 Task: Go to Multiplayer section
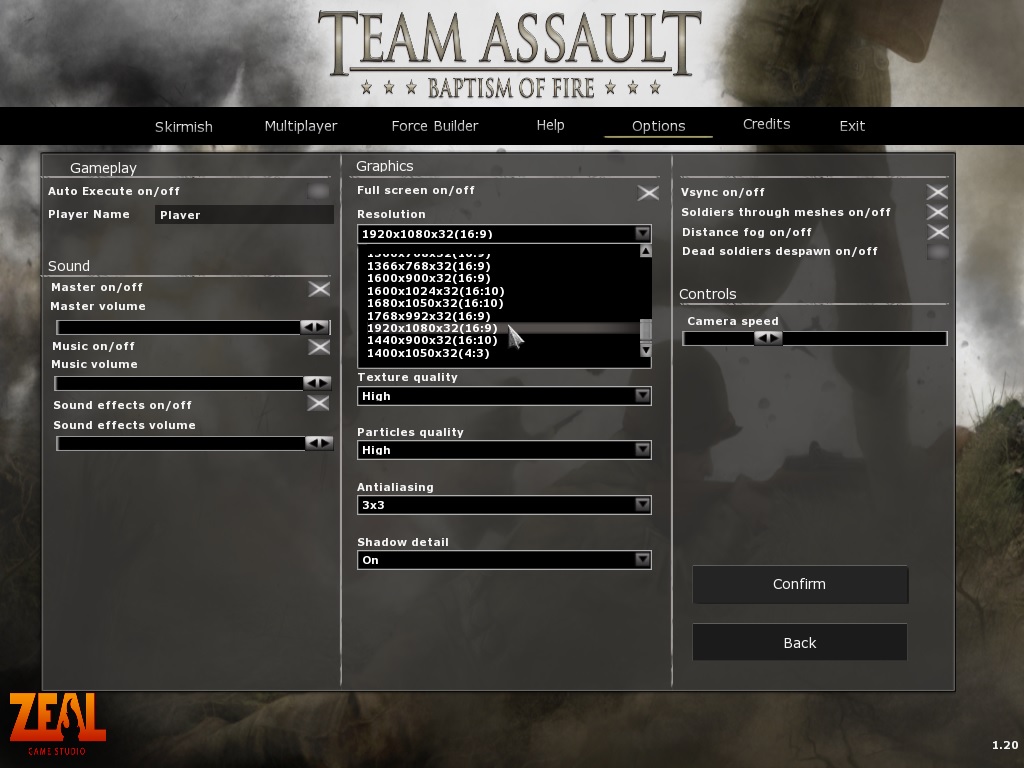pyautogui.click(x=300, y=125)
